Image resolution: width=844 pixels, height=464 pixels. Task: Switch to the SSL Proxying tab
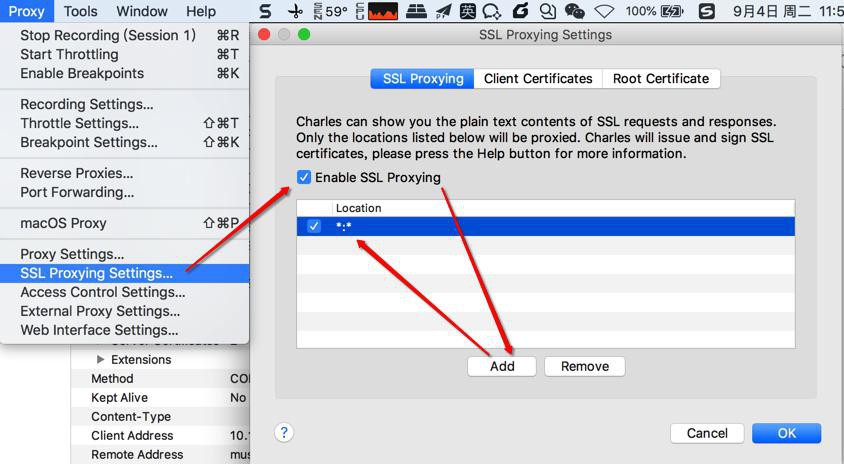click(423, 79)
